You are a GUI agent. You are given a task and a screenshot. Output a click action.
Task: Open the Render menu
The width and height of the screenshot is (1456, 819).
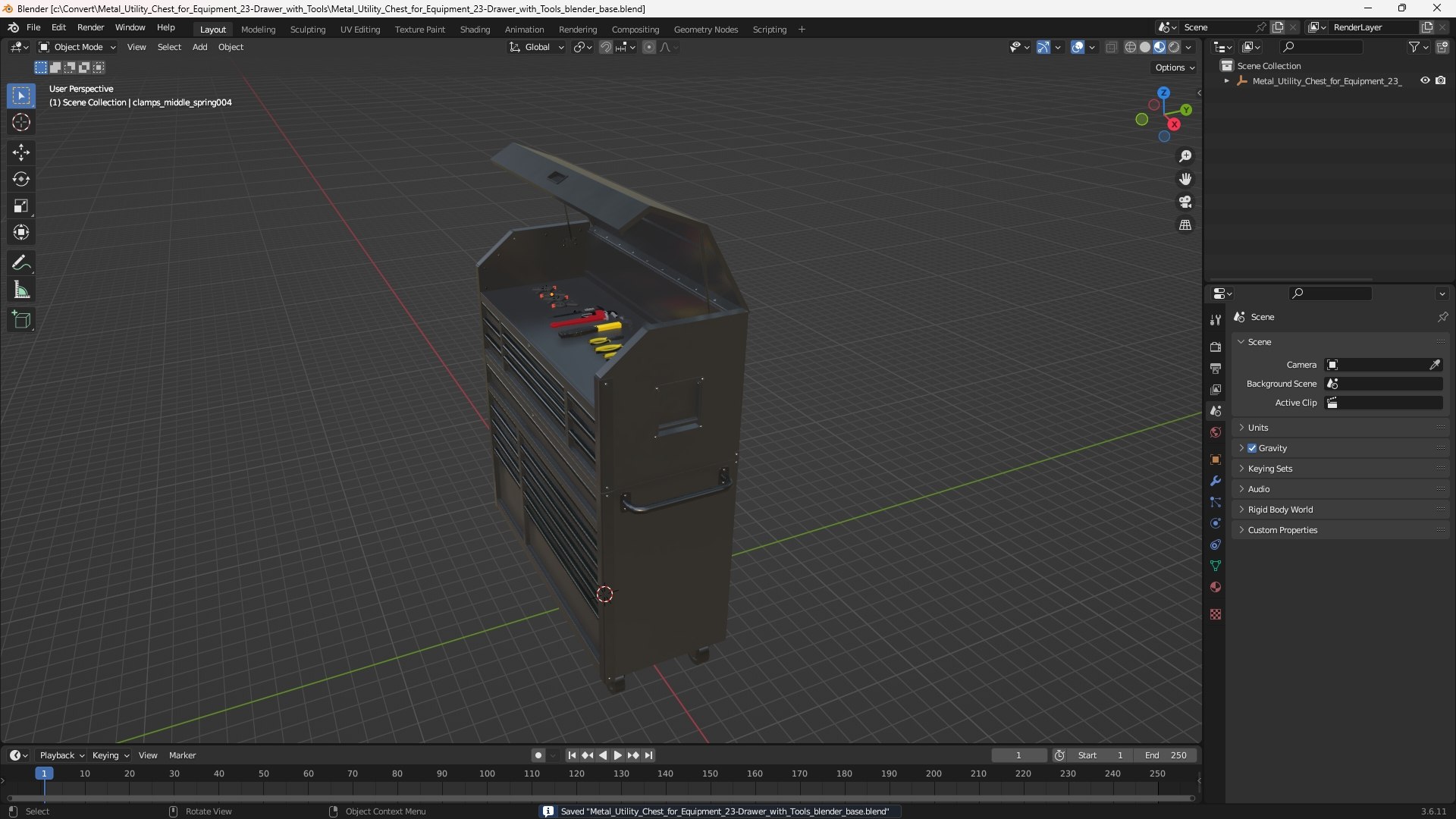point(90,27)
